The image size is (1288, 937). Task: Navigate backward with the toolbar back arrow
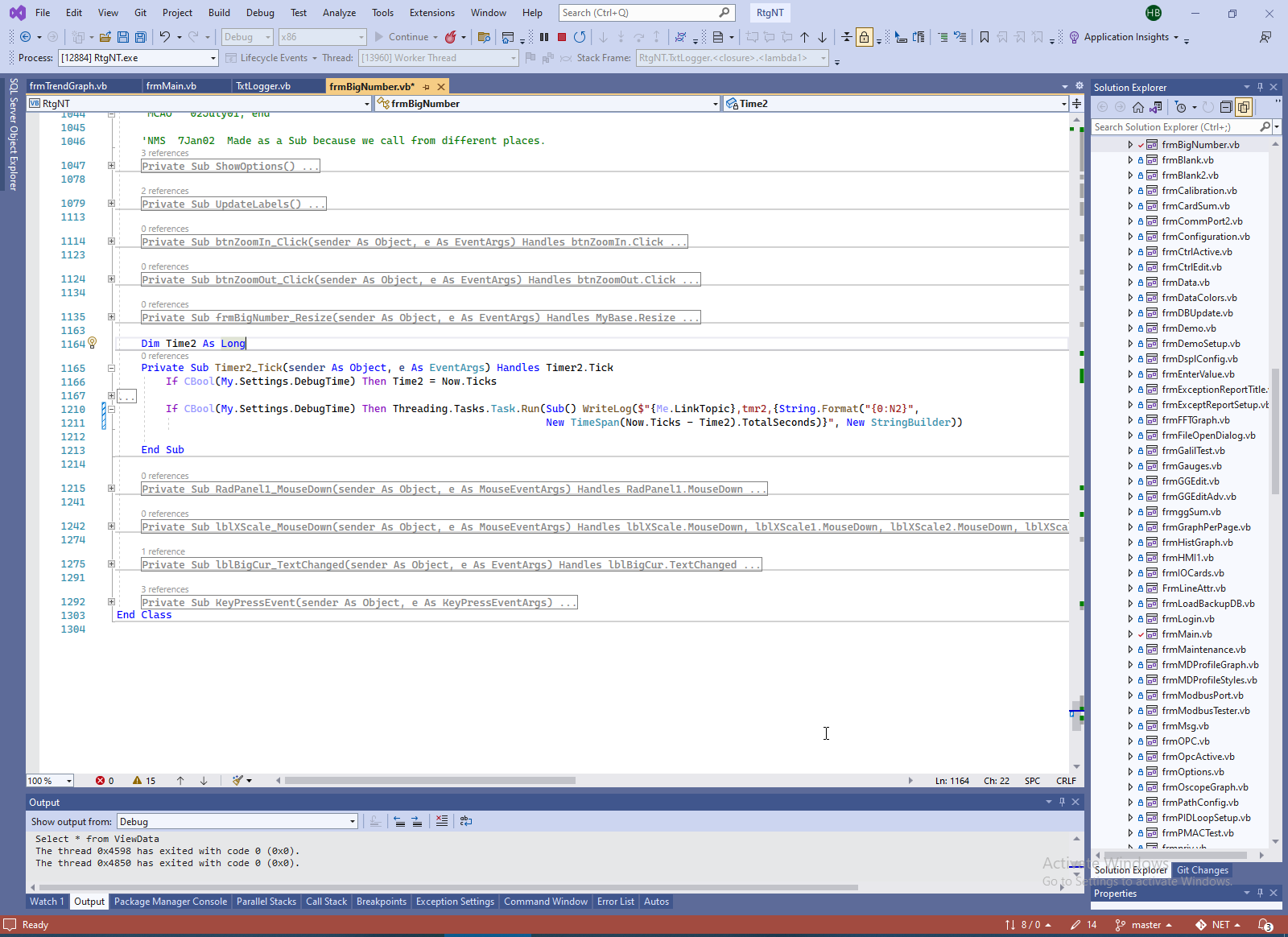25,37
